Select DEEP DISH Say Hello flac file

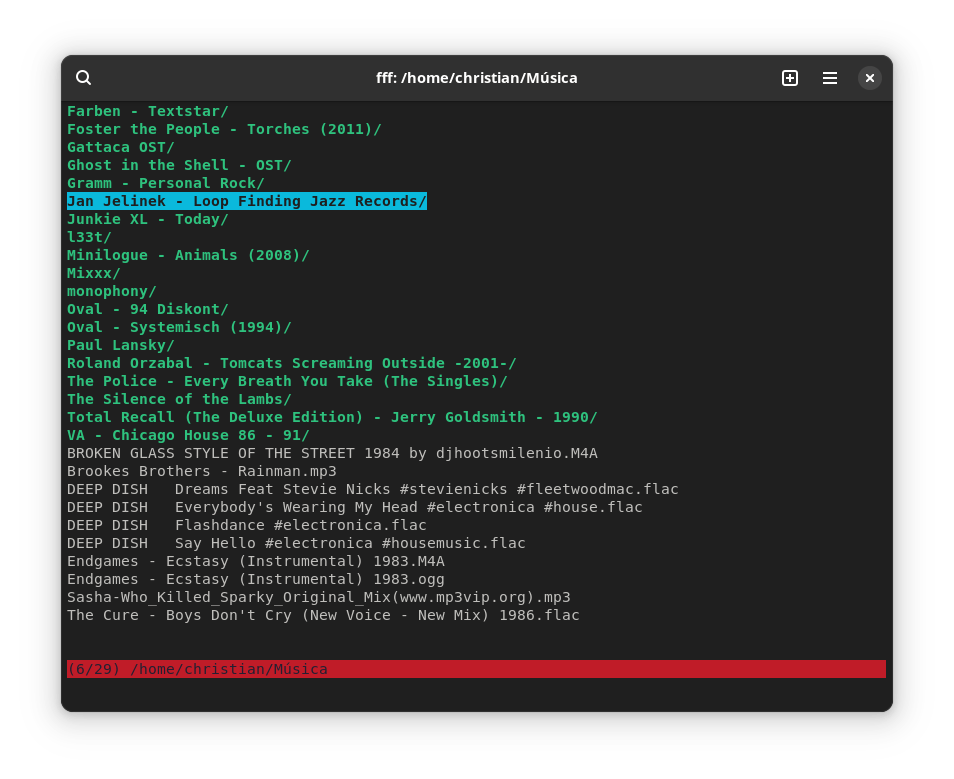coord(296,543)
